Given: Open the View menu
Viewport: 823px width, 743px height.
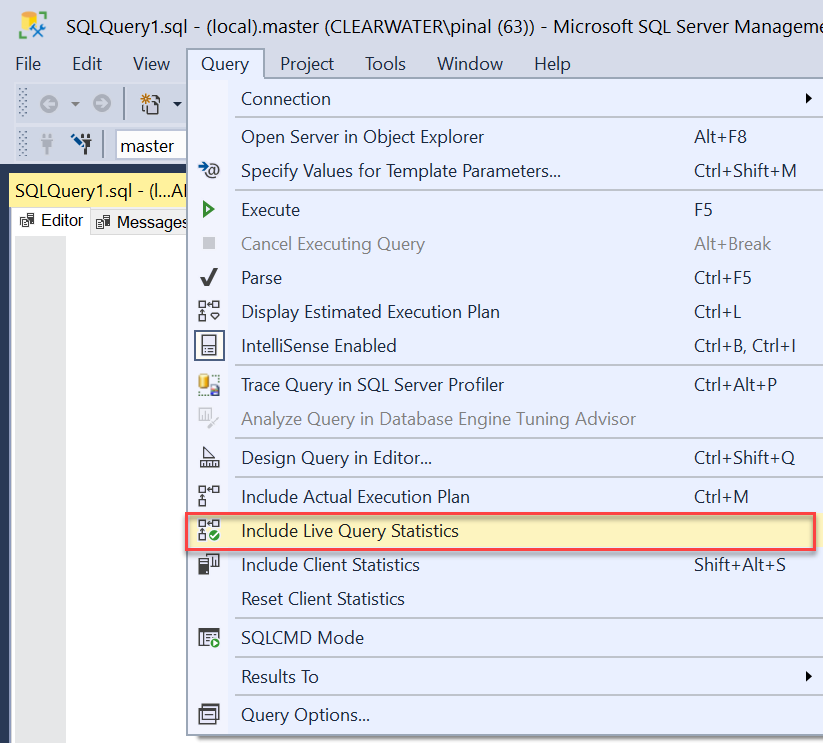Looking at the screenshot, I should pos(151,64).
